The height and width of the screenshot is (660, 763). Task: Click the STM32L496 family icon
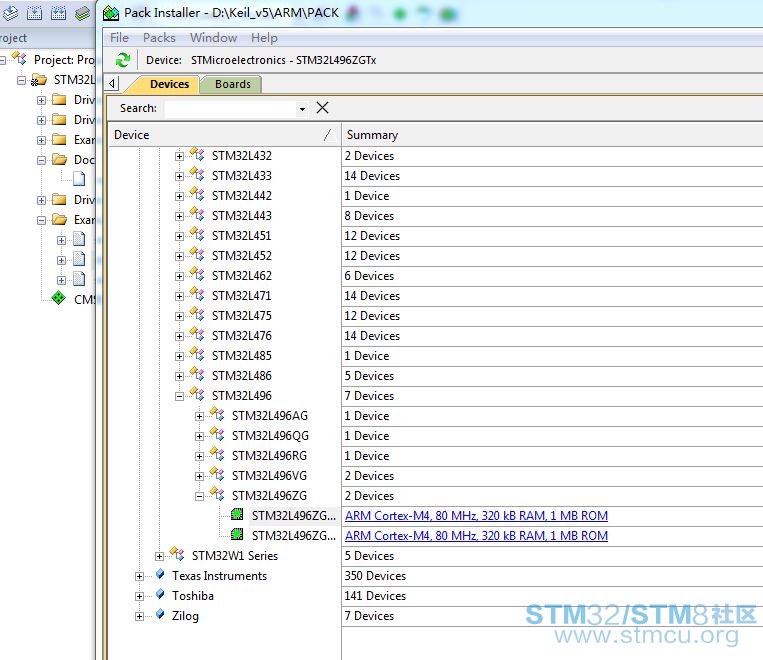[x=197, y=394]
